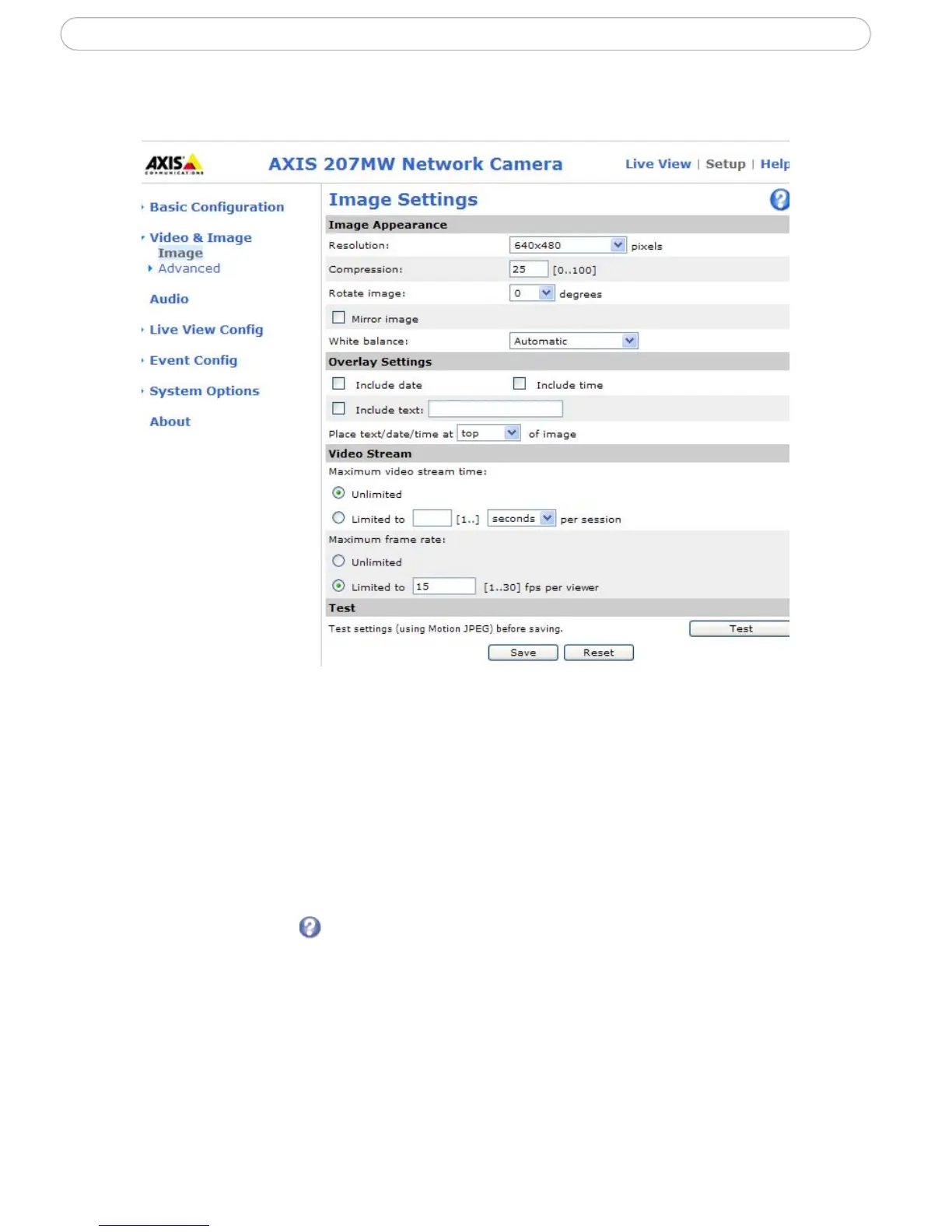Click the Save button
This screenshot has width=952, height=1232.
tap(523, 653)
